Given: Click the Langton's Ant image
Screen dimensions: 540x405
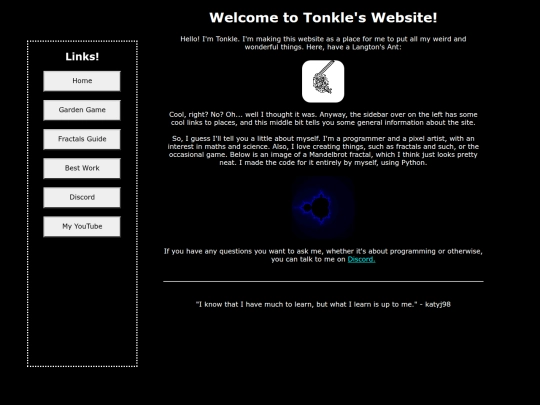Looking at the screenshot, I should [323, 81].
